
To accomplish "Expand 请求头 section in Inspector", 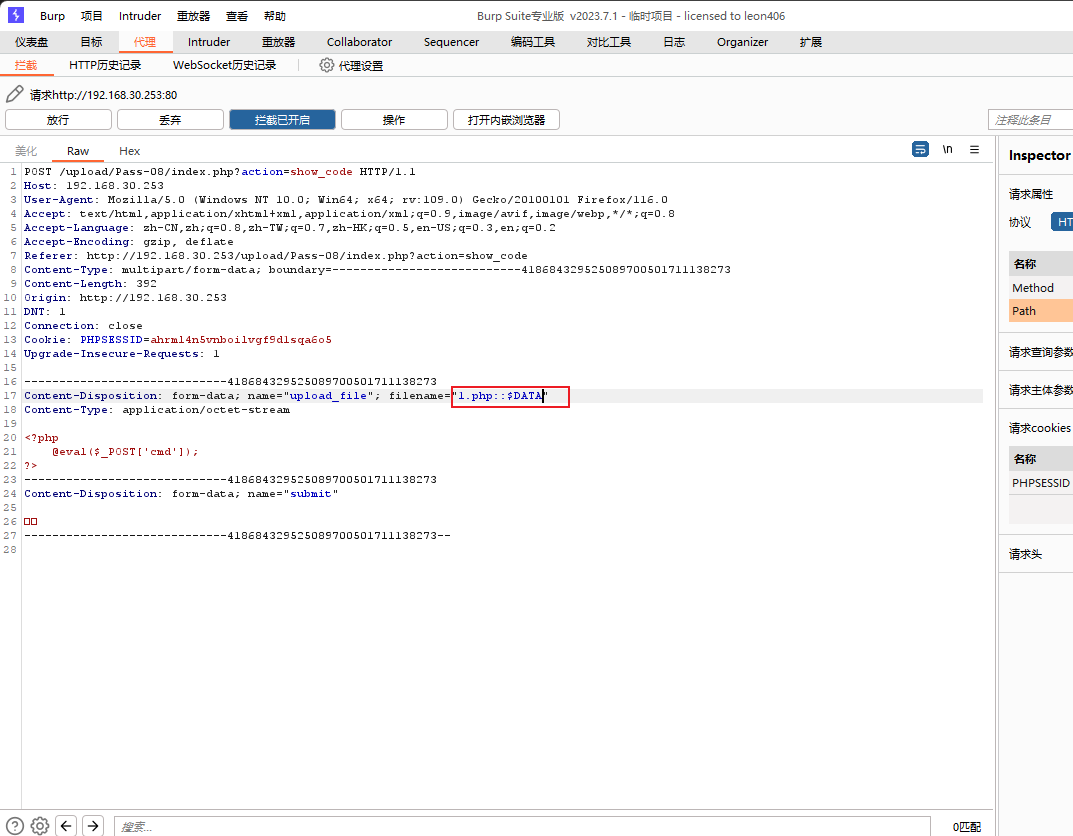I will [1025, 554].
